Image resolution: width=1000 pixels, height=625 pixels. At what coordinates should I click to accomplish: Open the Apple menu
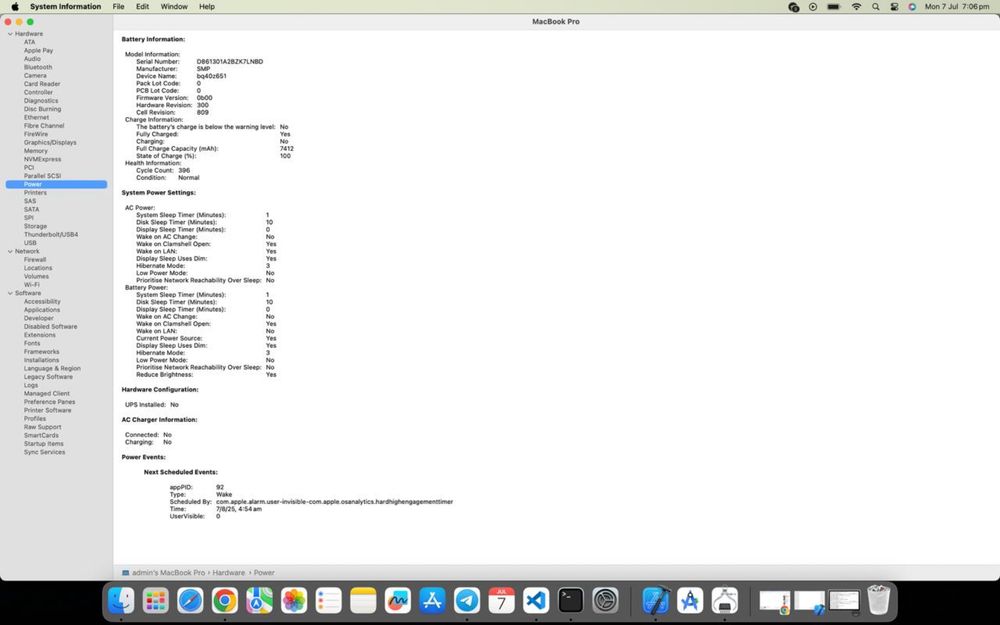click(x=15, y=6)
